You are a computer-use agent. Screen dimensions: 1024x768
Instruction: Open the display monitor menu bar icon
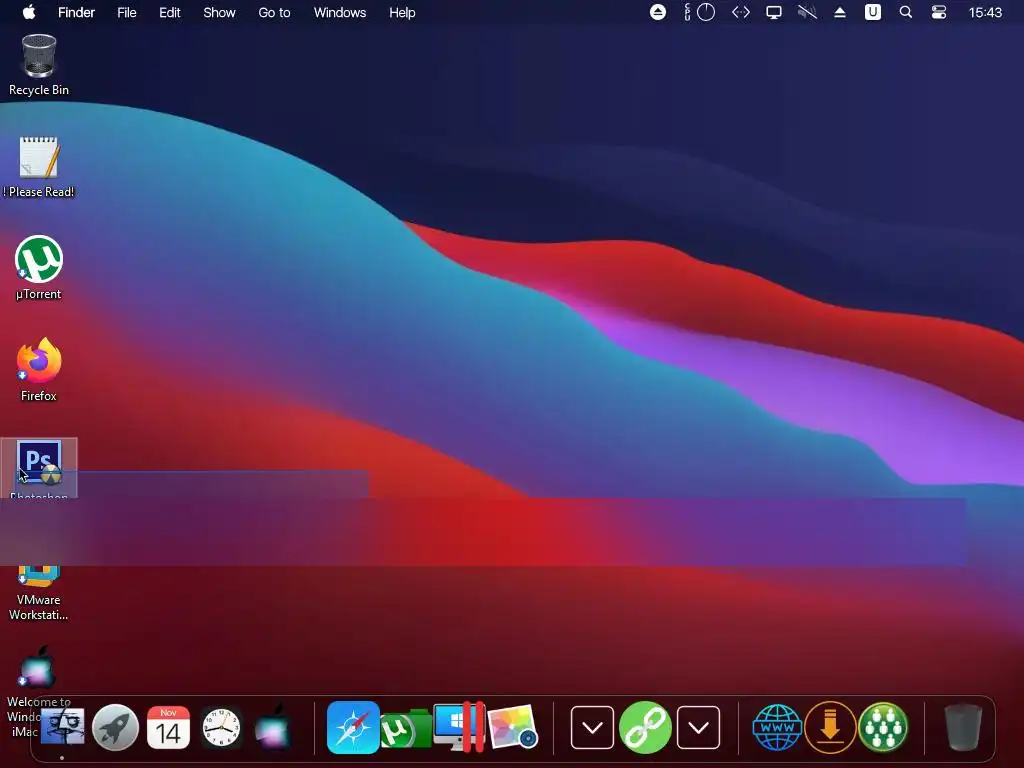[x=774, y=12]
